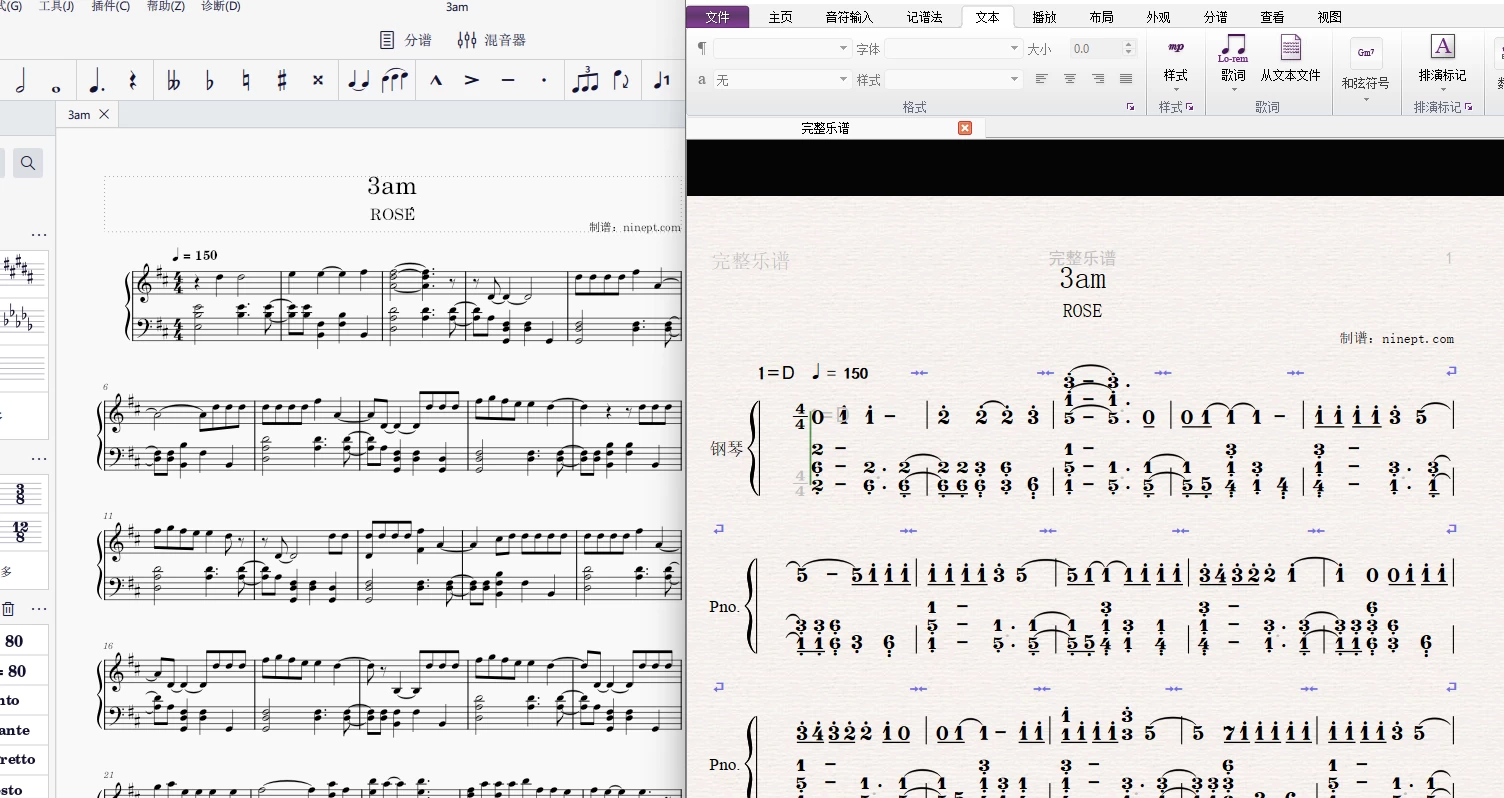
Task: Open the font (字体) combo box
Action: [954, 48]
